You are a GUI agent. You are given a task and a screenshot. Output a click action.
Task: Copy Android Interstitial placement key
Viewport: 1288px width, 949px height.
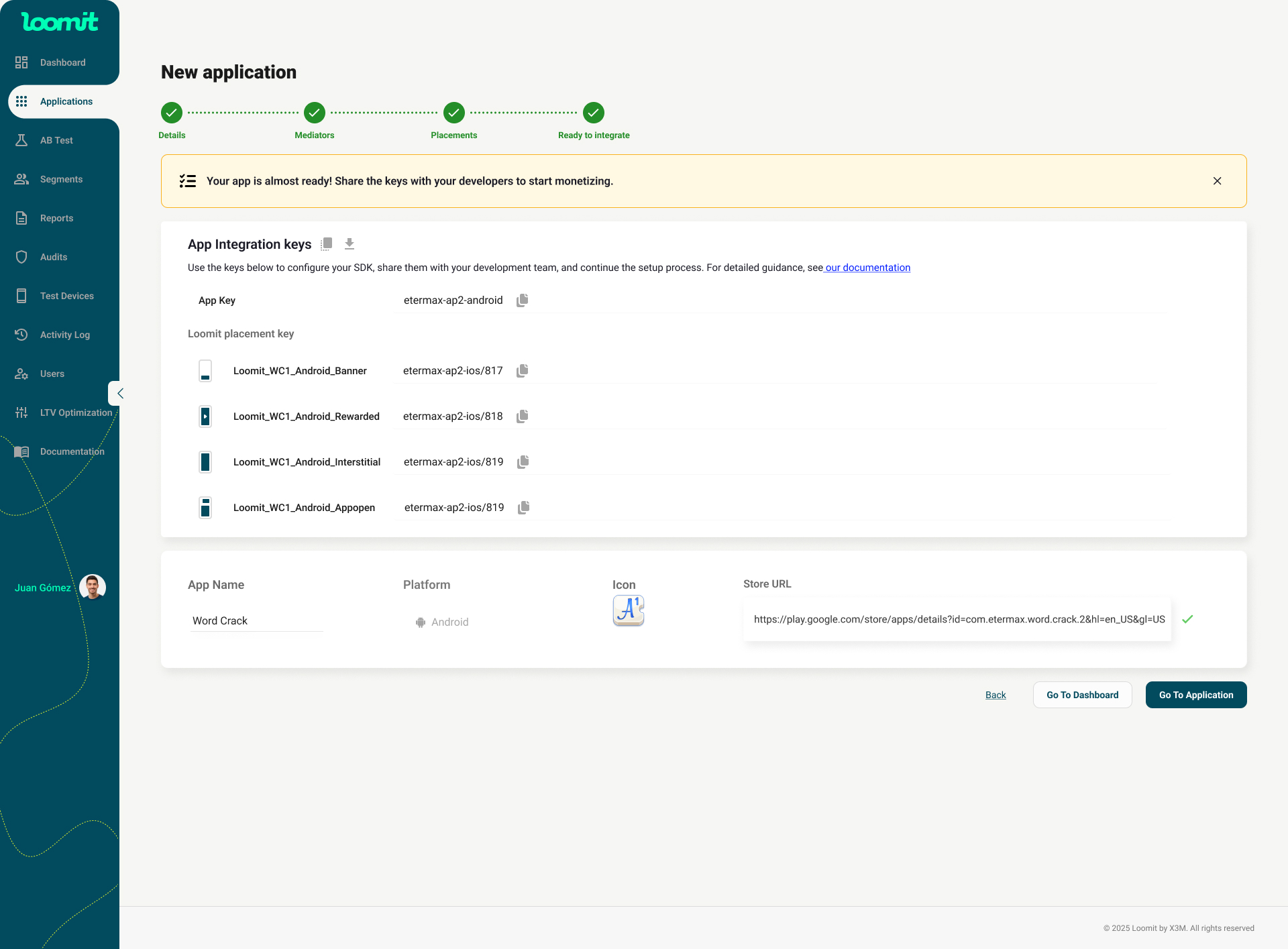[x=523, y=462]
